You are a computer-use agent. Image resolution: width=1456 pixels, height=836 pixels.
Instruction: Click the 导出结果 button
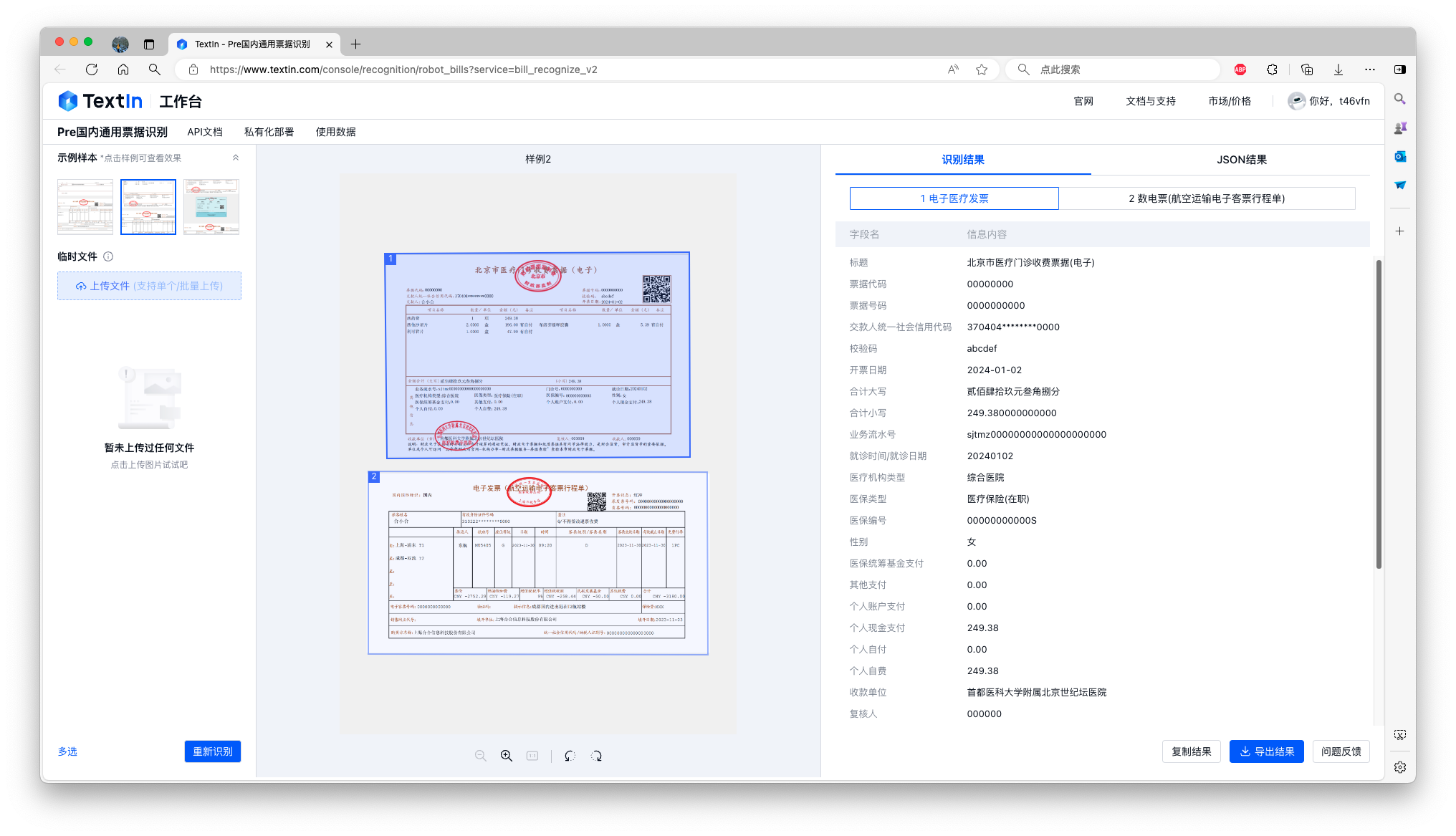1266,751
